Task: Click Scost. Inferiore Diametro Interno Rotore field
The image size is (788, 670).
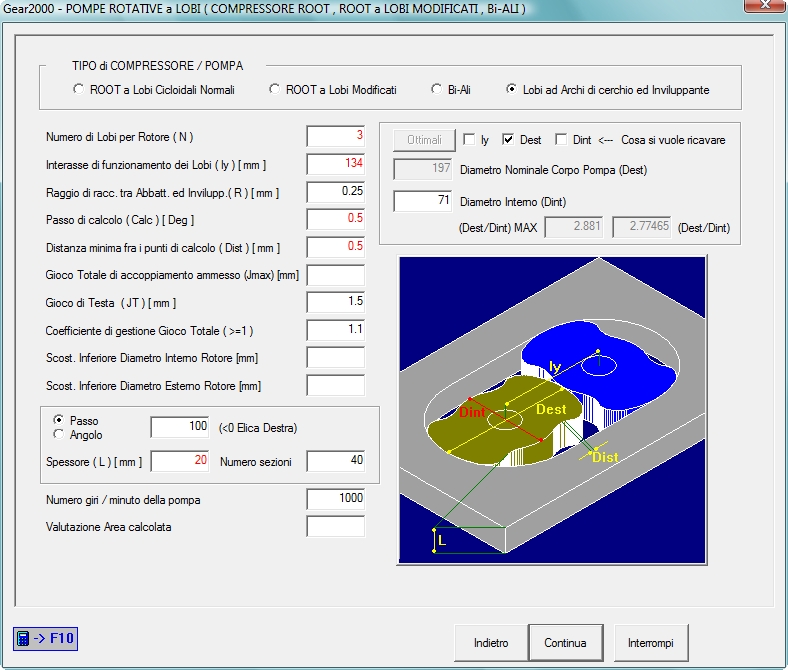Action: 336,358
